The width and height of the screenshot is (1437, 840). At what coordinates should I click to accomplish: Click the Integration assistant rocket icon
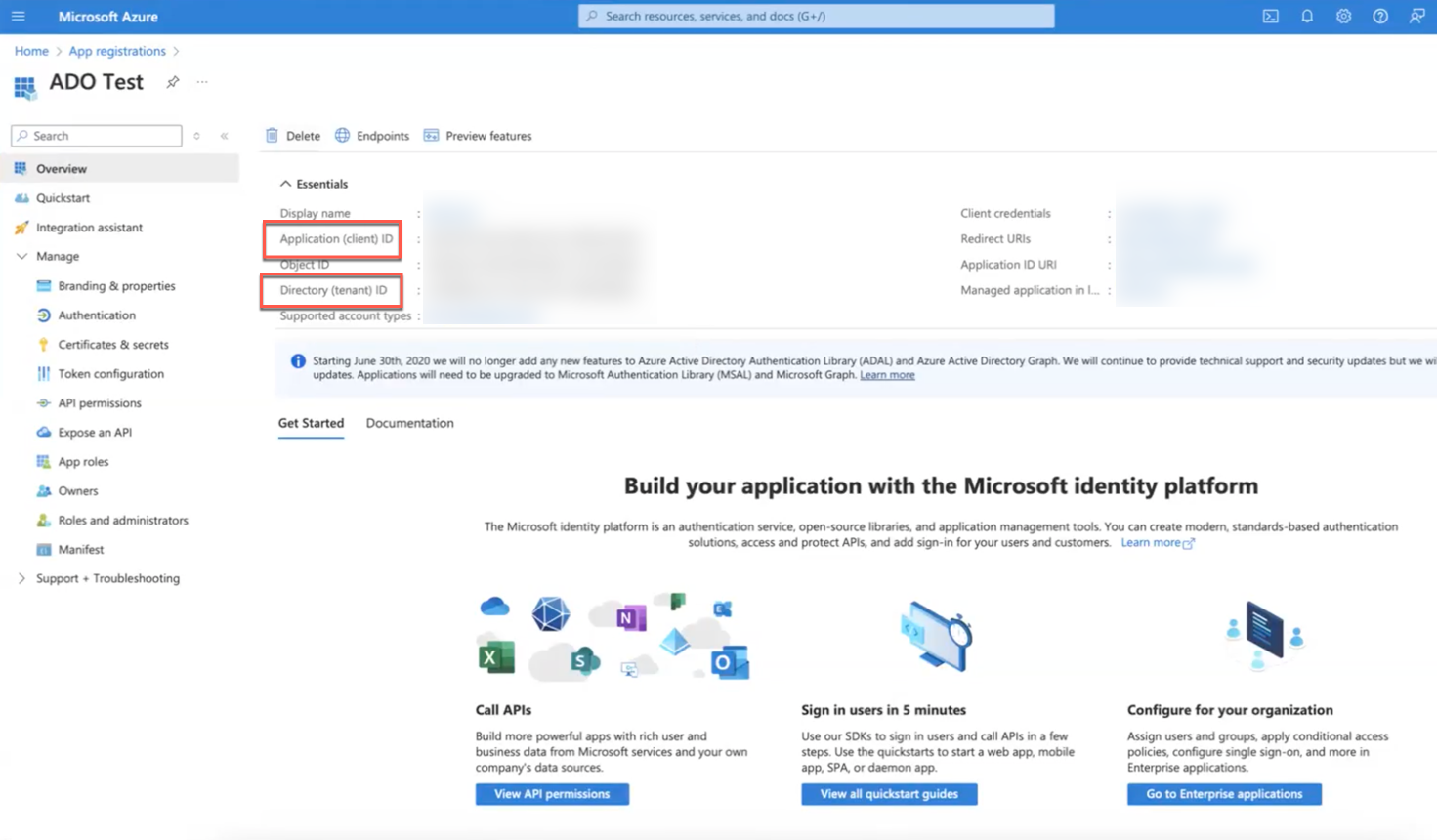[21, 228]
